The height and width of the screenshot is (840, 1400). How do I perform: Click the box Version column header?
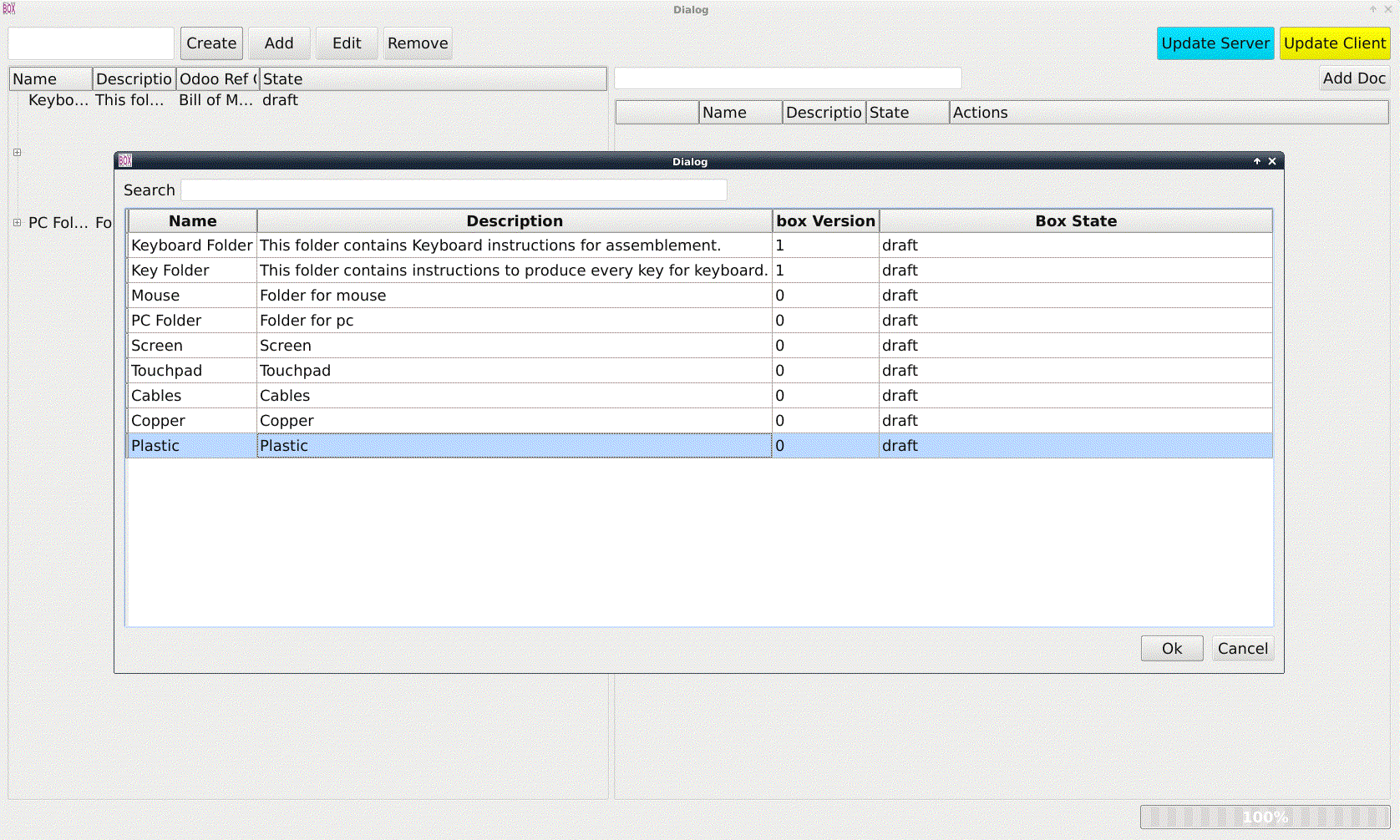[x=825, y=220]
